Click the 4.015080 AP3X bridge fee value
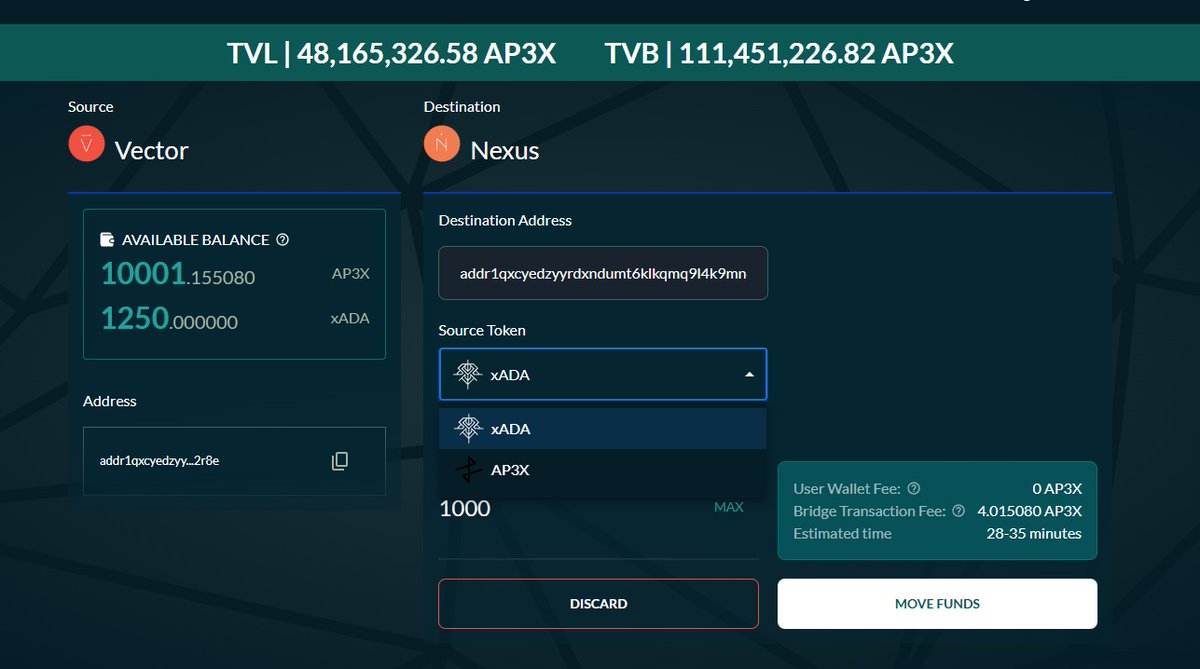 pyautogui.click(x=1030, y=511)
